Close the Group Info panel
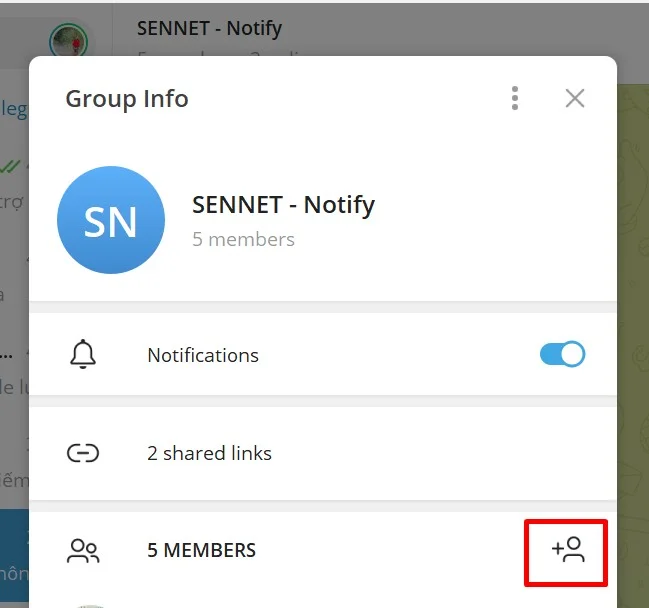This screenshot has width=649, height=608. click(x=574, y=98)
